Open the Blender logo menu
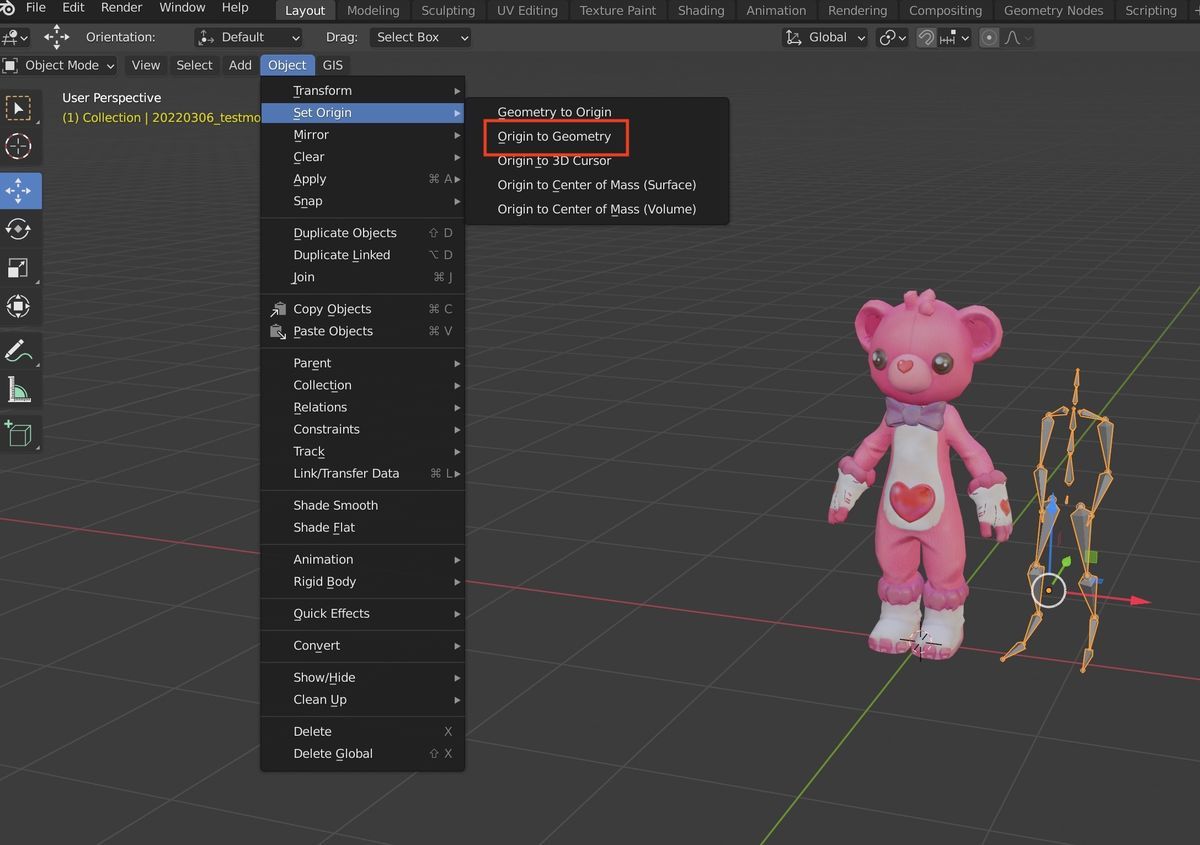 click(9, 8)
